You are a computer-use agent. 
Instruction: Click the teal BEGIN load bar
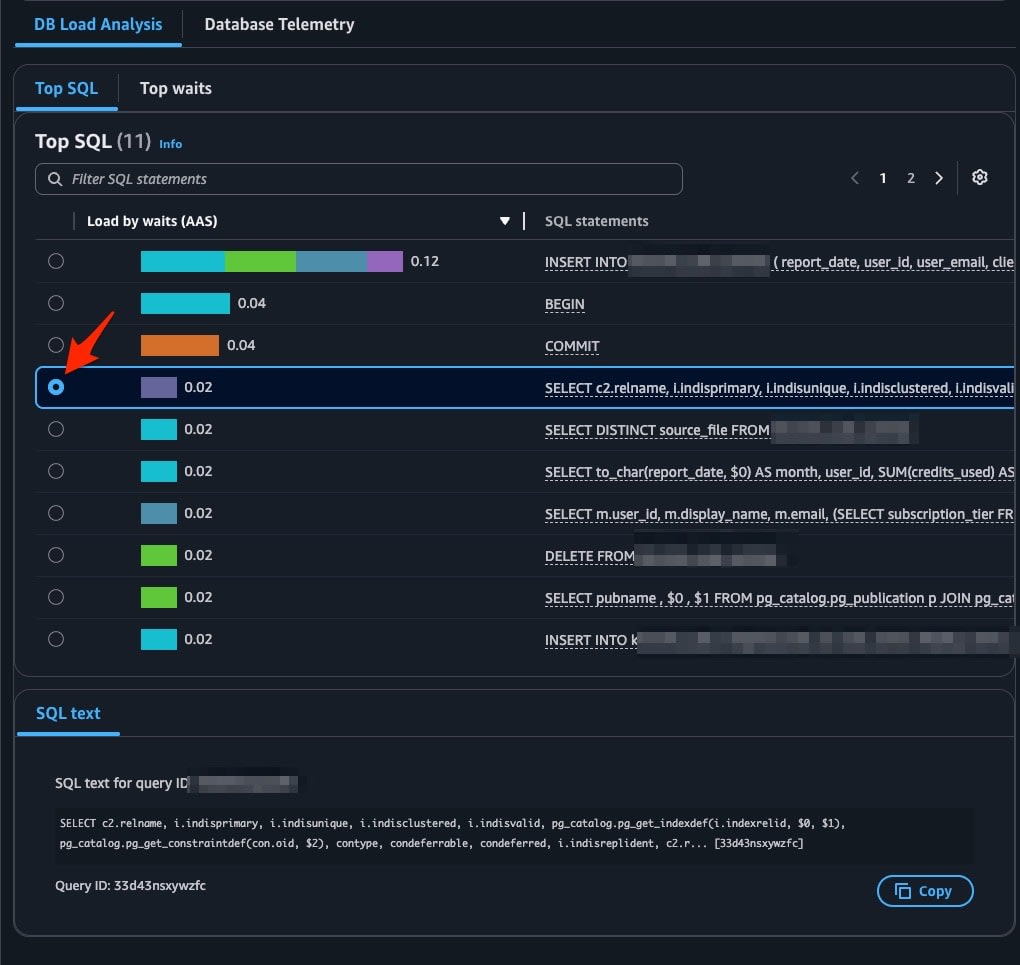(x=185, y=303)
